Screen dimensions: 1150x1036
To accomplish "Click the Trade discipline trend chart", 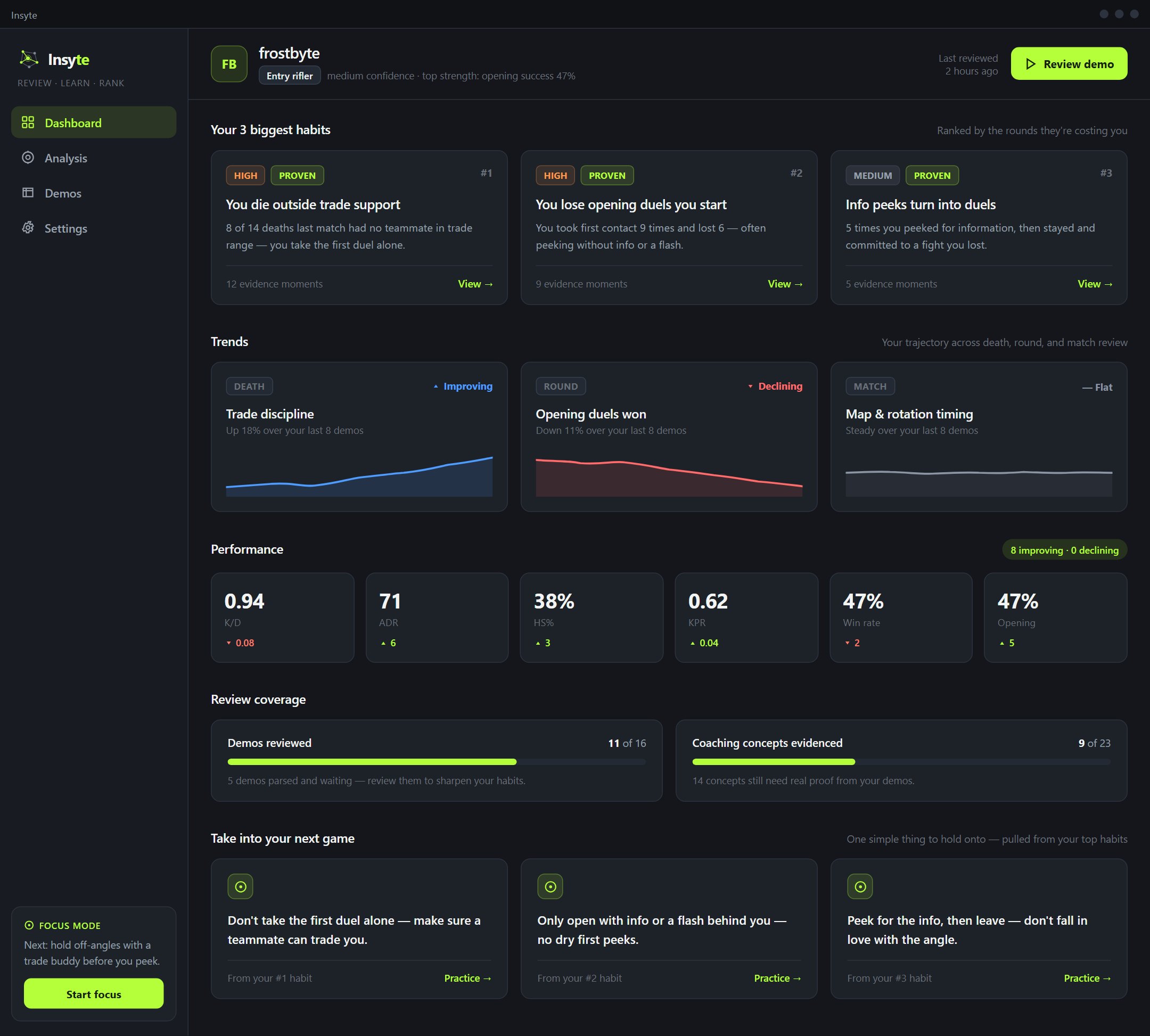I will 359,476.
